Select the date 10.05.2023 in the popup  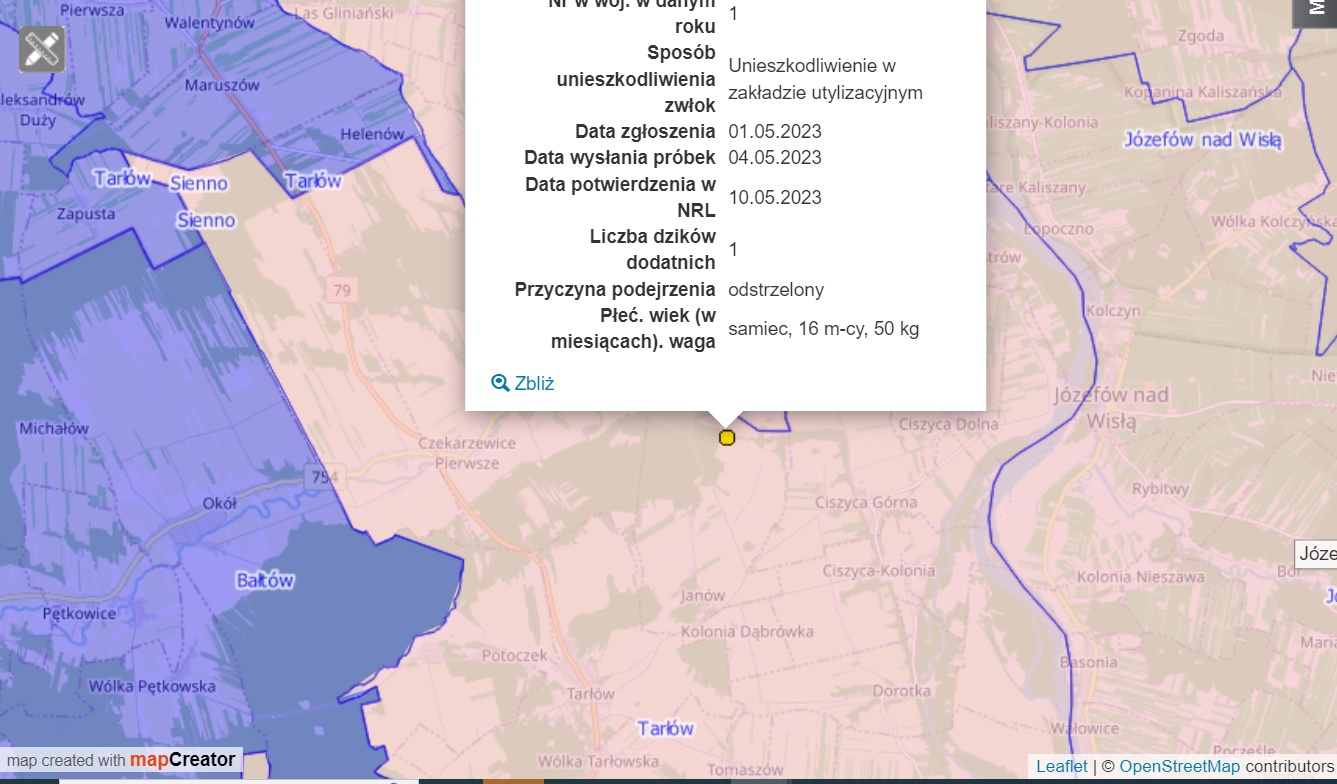pos(775,197)
